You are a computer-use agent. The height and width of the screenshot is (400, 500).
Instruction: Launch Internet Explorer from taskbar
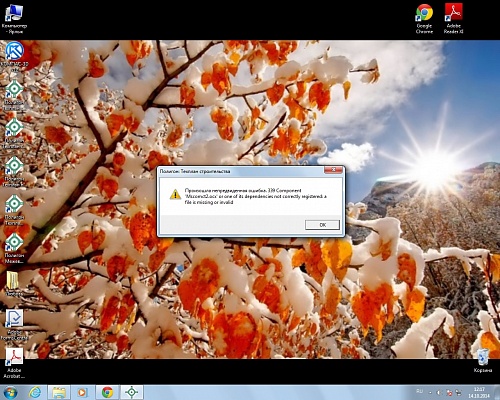35,393
